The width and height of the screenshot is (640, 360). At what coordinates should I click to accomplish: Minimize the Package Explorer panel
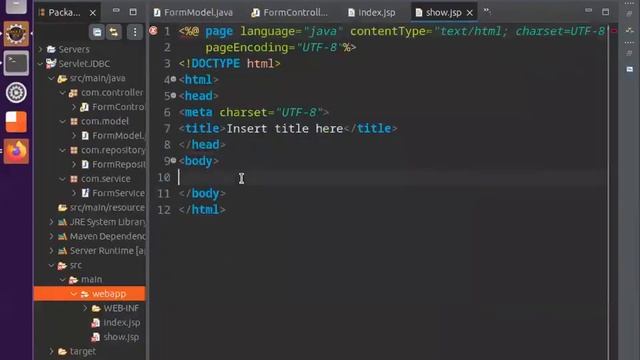[116, 11]
